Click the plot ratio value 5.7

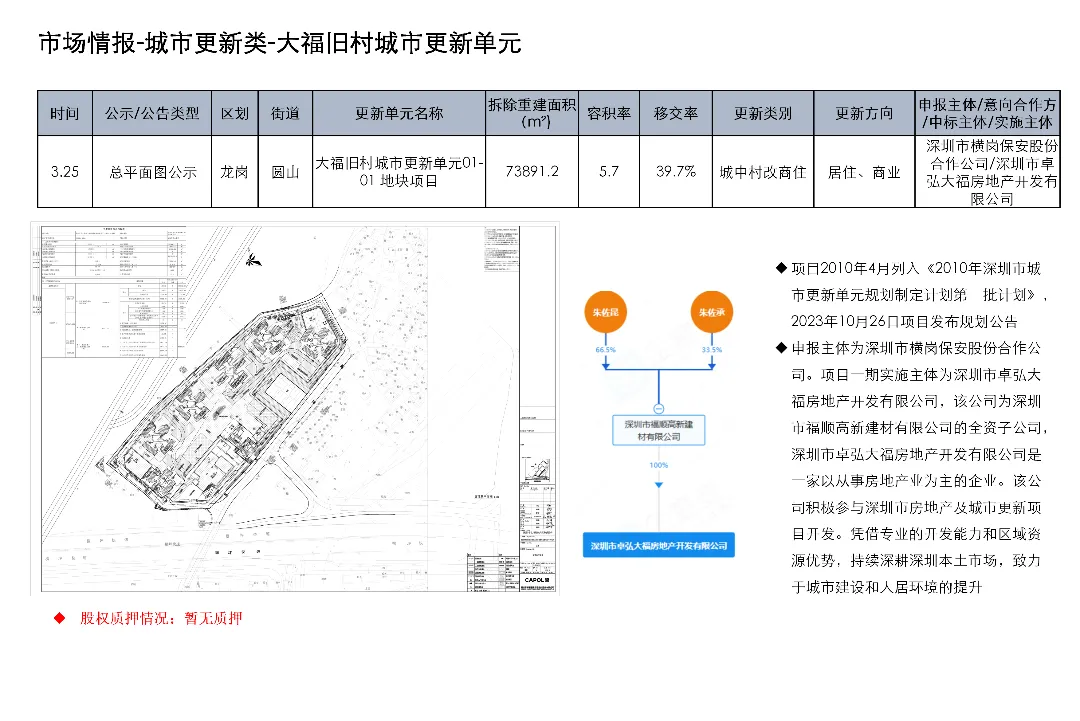coord(609,171)
